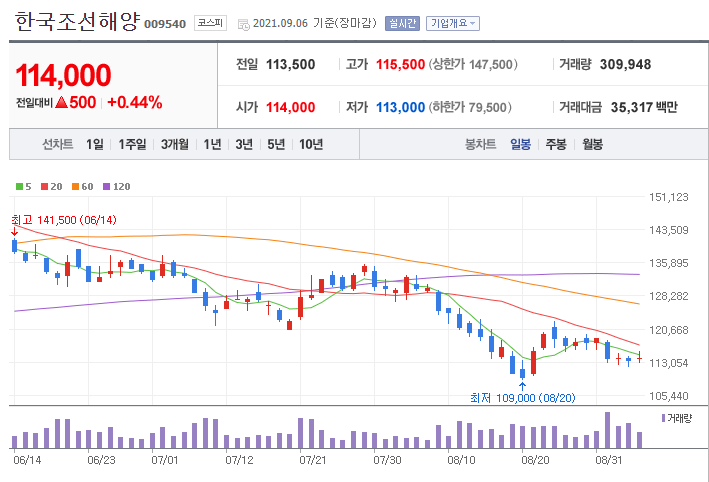709x482 pixels.
Task: Click the 상한가 147,500 upper limit text
Action: pyautogui.click(x=473, y=64)
